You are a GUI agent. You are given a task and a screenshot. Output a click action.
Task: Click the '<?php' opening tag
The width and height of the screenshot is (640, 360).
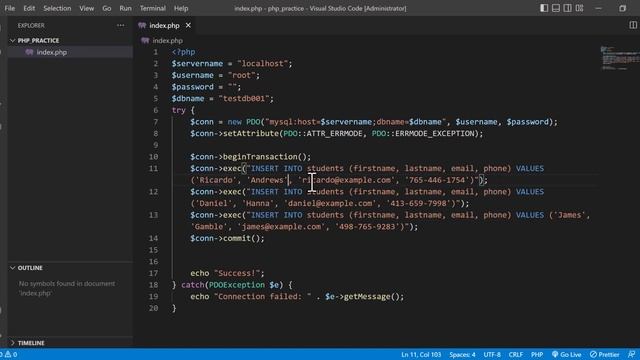[183, 52]
